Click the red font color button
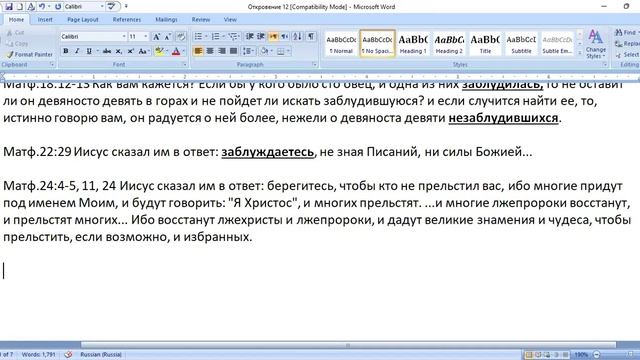Image resolution: width=640 pixels, height=360 pixels. point(176,51)
